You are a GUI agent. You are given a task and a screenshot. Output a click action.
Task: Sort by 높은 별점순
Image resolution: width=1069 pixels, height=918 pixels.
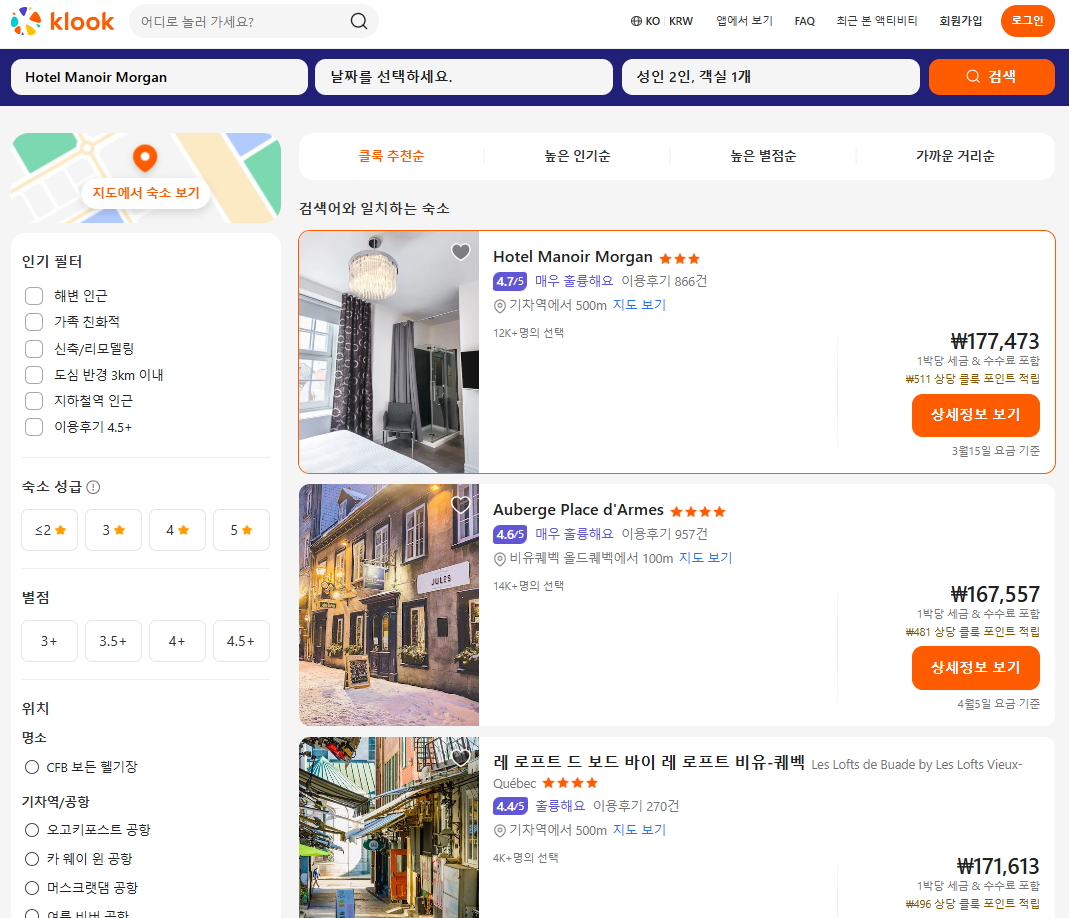(x=763, y=156)
